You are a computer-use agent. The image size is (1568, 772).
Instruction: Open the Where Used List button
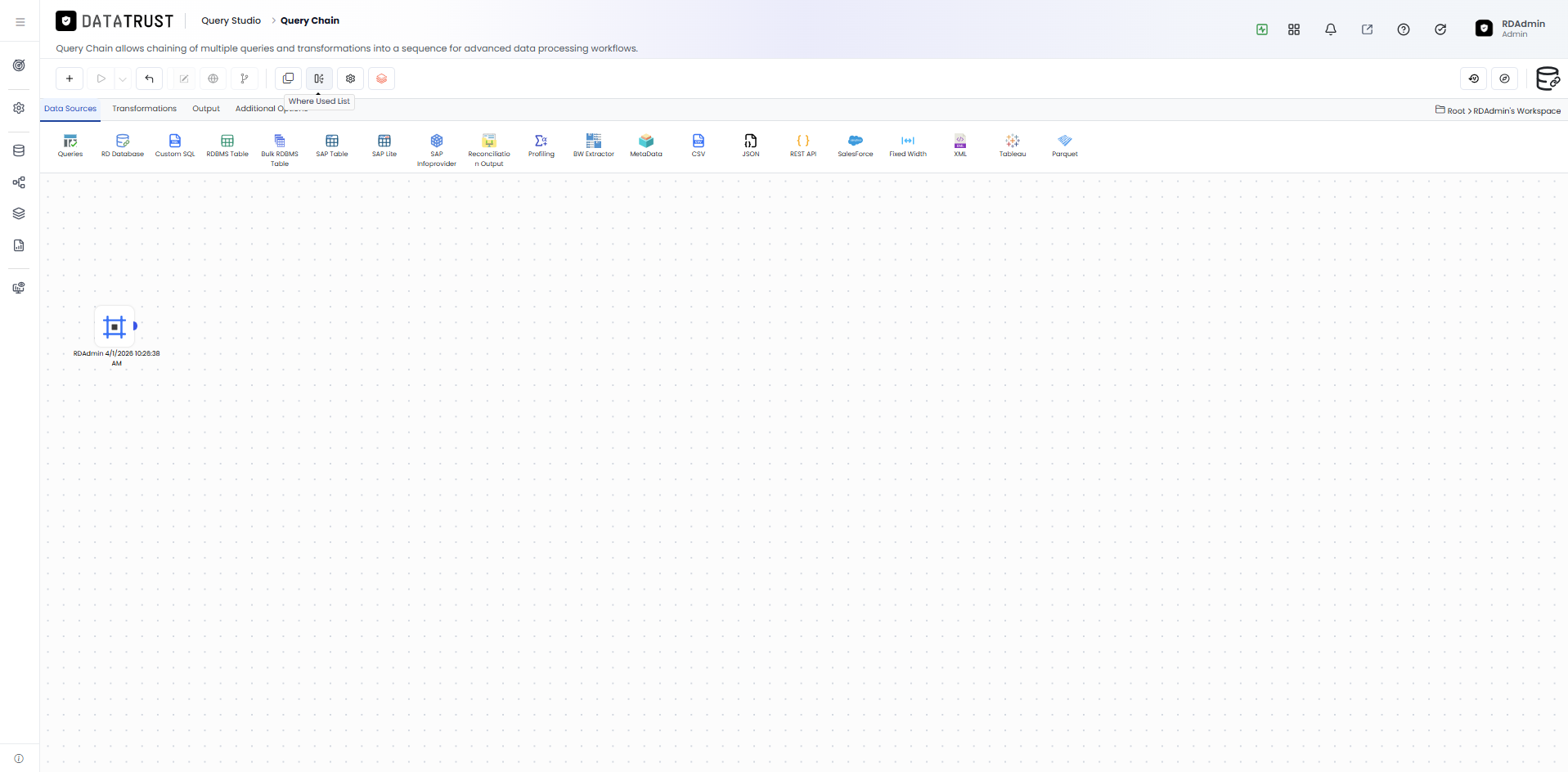(x=319, y=79)
